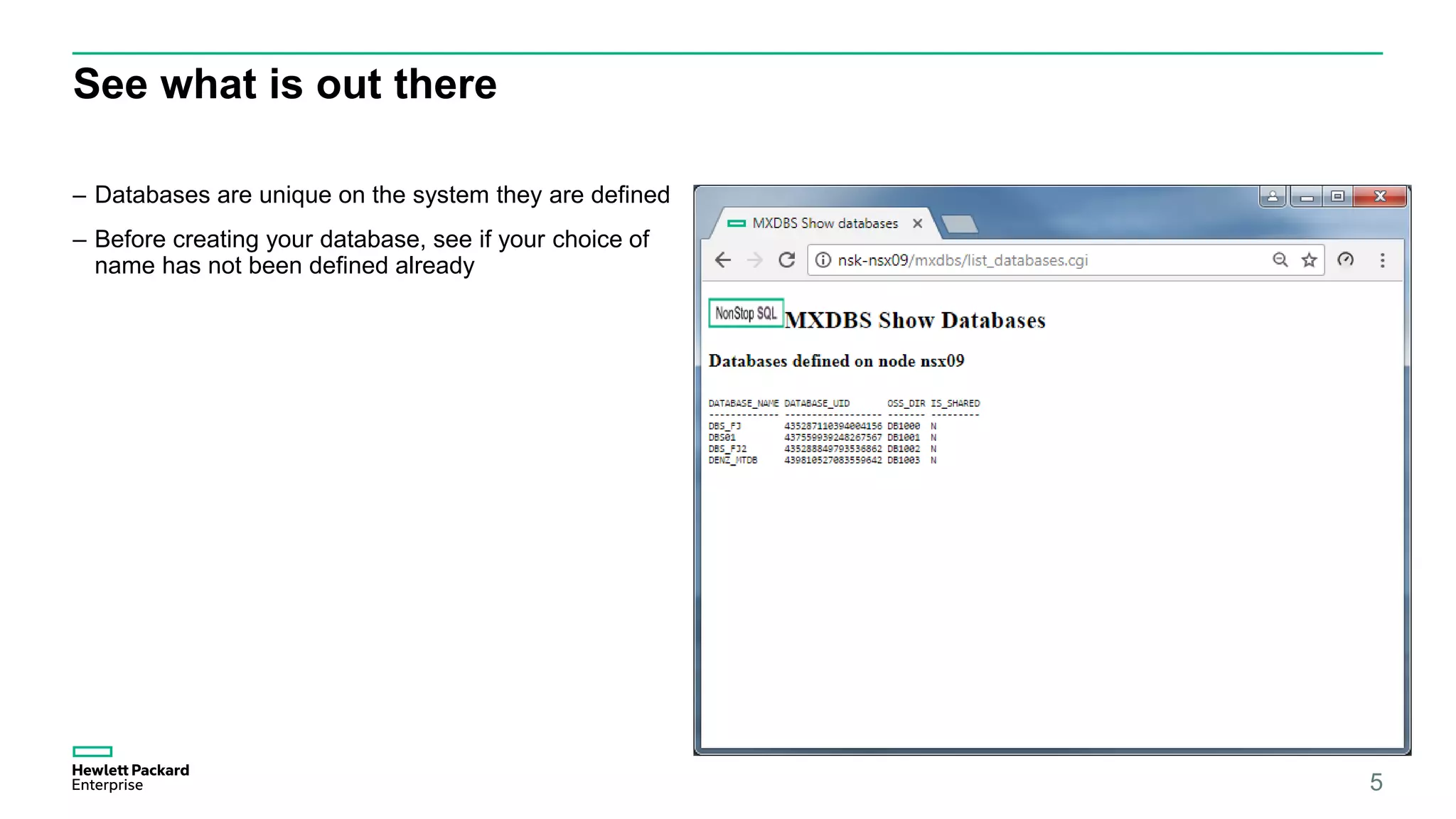Click the OSS_DIR column header
Screen dimensions: 1456x819
(x=906, y=403)
